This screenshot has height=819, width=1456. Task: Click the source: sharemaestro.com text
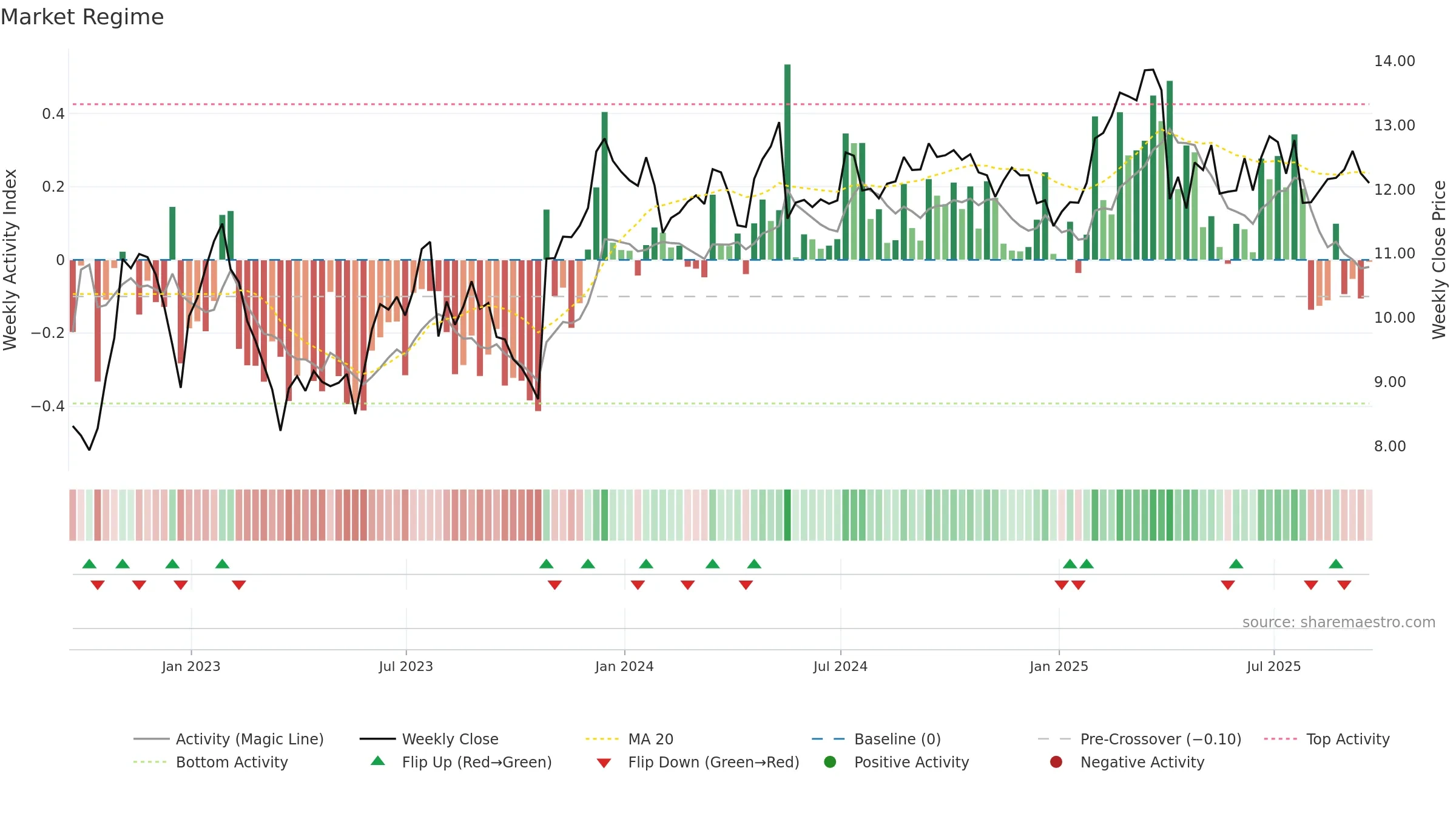tap(1339, 622)
